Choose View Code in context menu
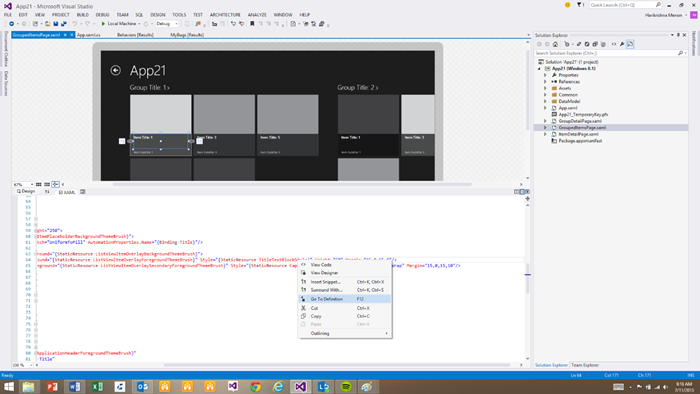700x394 pixels. pos(344,265)
